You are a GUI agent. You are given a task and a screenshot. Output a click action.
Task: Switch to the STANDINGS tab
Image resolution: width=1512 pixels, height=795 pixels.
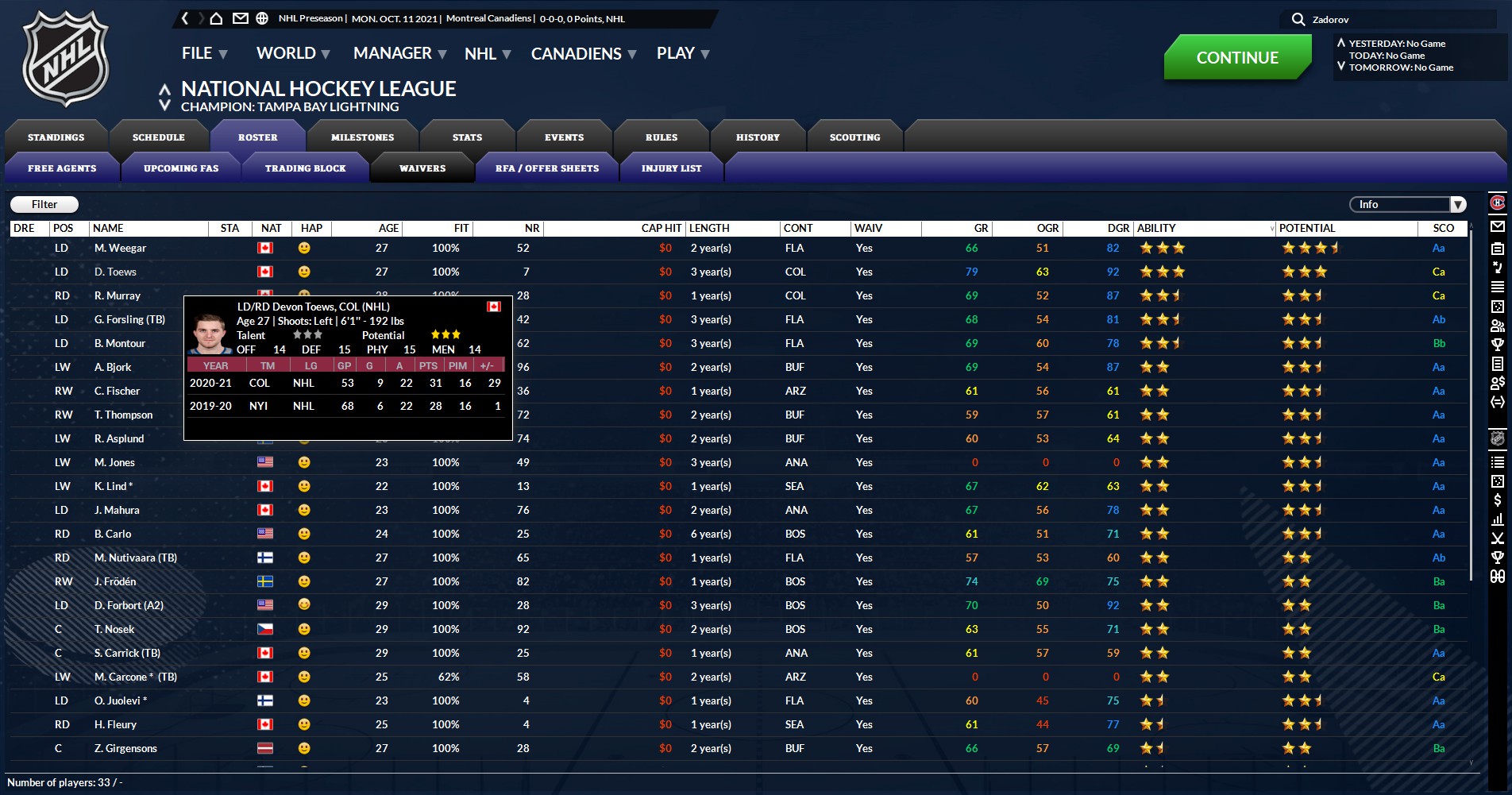(x=56, y=137)
